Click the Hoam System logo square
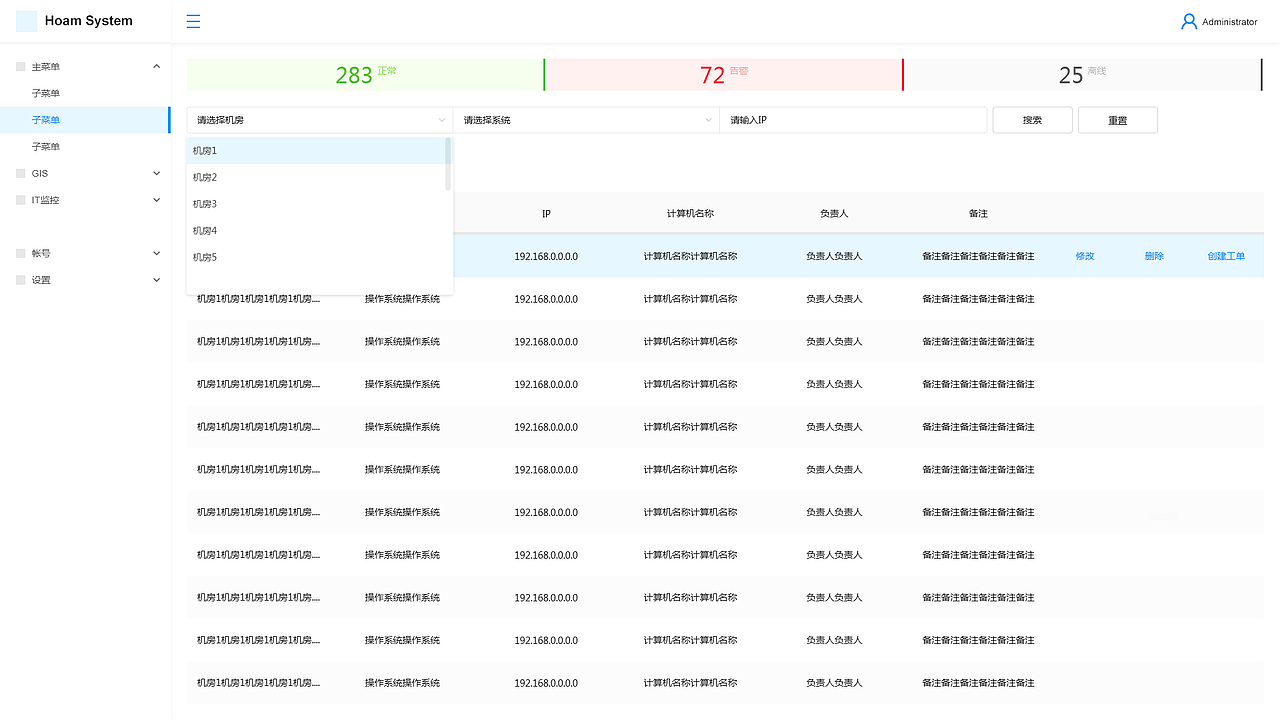Viewport: 1280px width, 720px height. coord(26,21)
